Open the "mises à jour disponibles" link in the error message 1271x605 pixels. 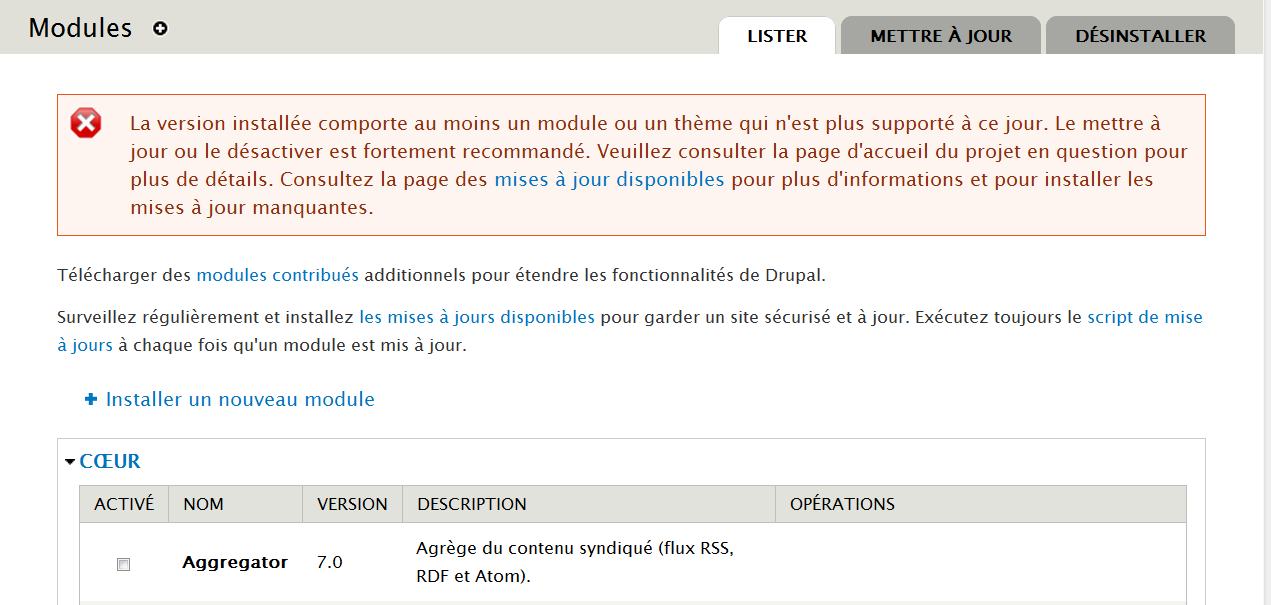(609, 180)
